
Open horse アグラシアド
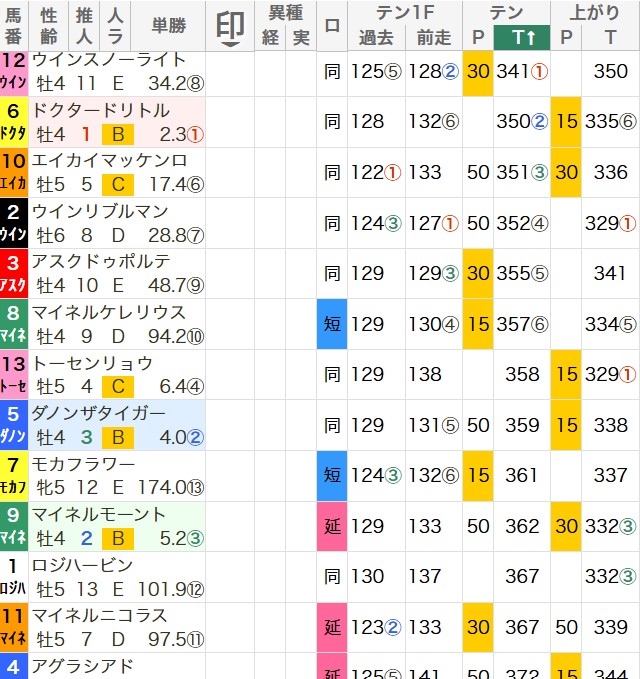click(82, 666)
